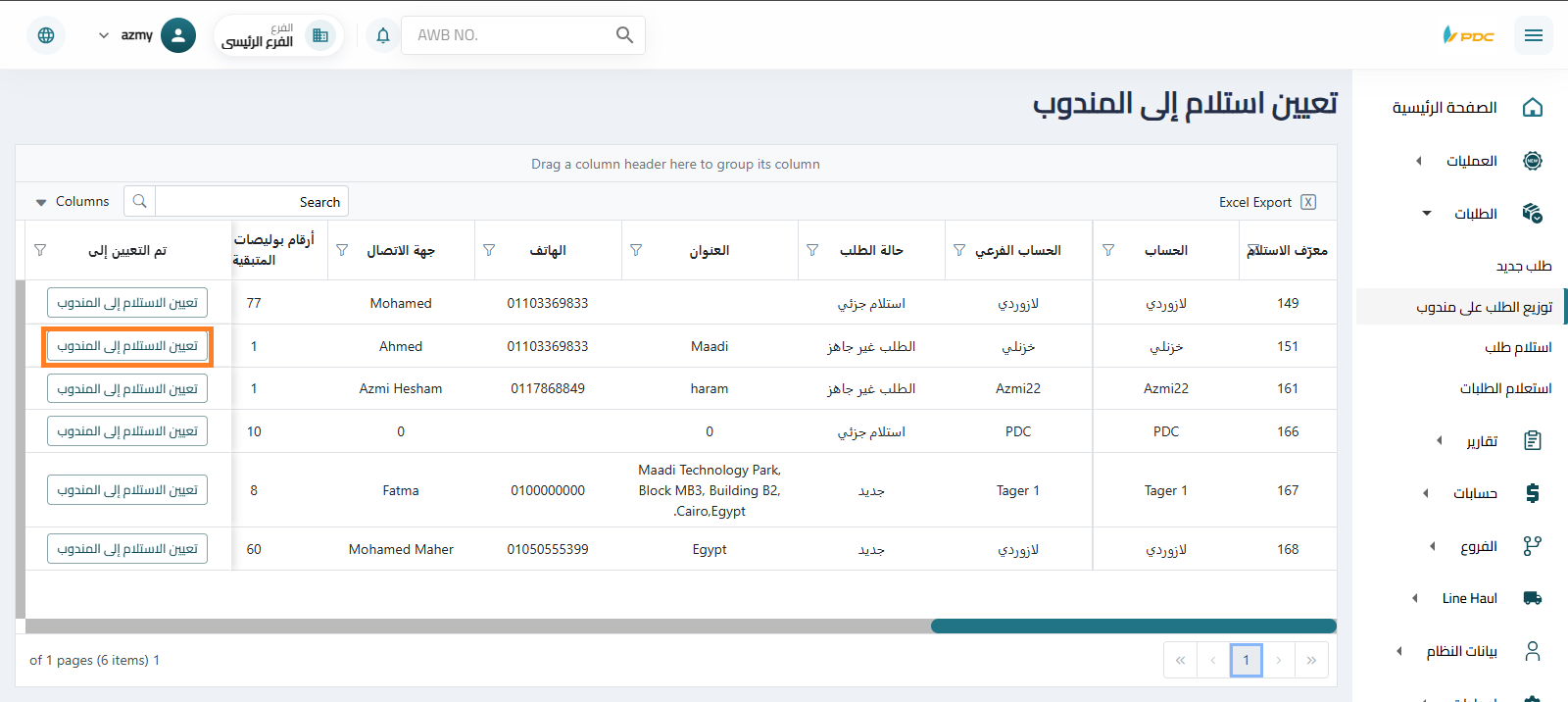Filter the تم التعيين إلى column
Image resolution: width=1568 pixels, height=702 pixels.
pos(40,250)
